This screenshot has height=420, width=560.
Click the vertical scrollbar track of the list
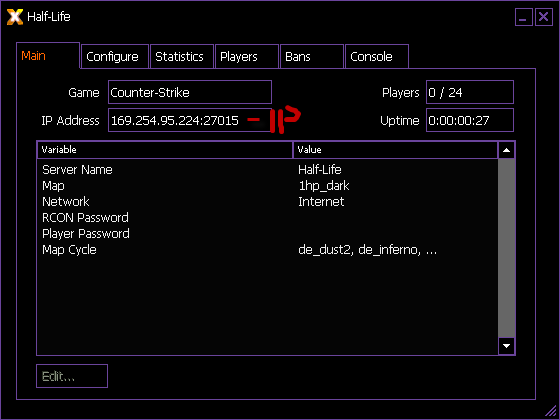click(506, 248)
